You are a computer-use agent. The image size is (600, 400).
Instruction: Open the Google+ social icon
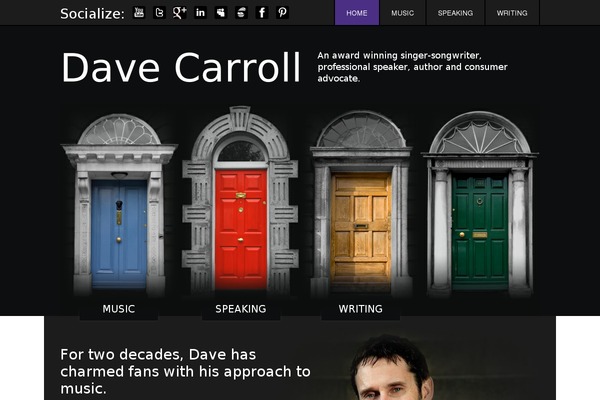179,13
